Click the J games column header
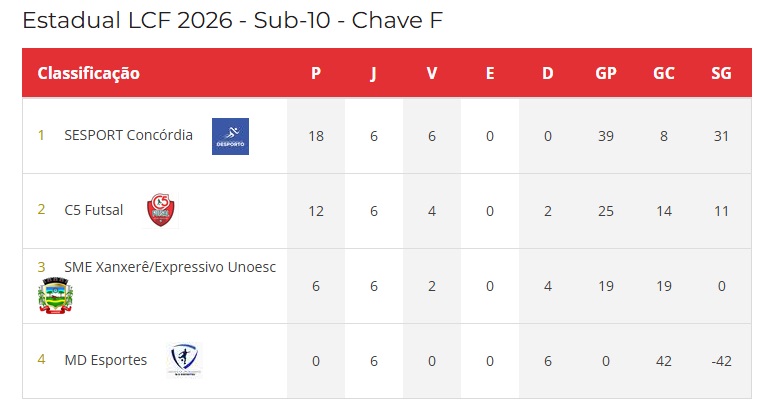The width and height of the screenshot is (757, 418). click(x=374, y=73)
